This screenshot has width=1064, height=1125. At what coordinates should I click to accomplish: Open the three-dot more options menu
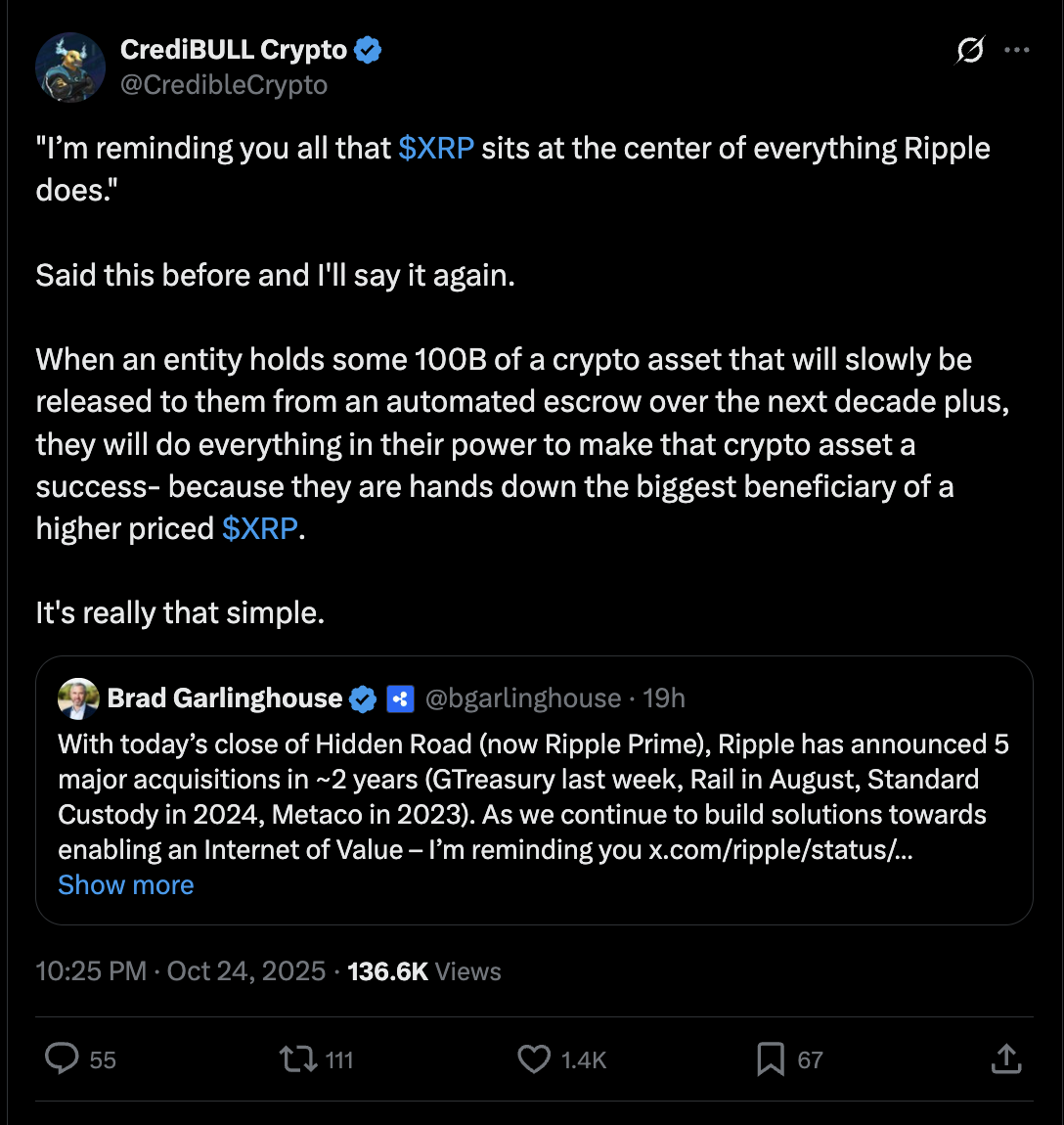[x=1017, y=50]
